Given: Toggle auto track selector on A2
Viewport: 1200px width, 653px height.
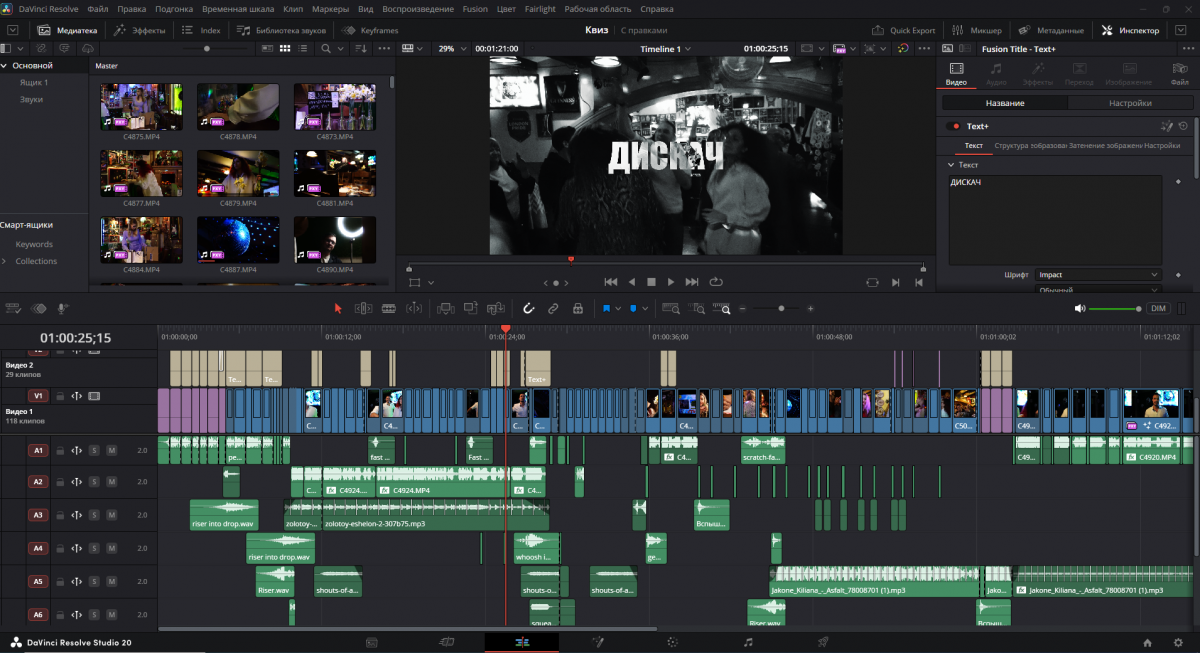Looking at the screenshot, I should click(x=76, y=482).
